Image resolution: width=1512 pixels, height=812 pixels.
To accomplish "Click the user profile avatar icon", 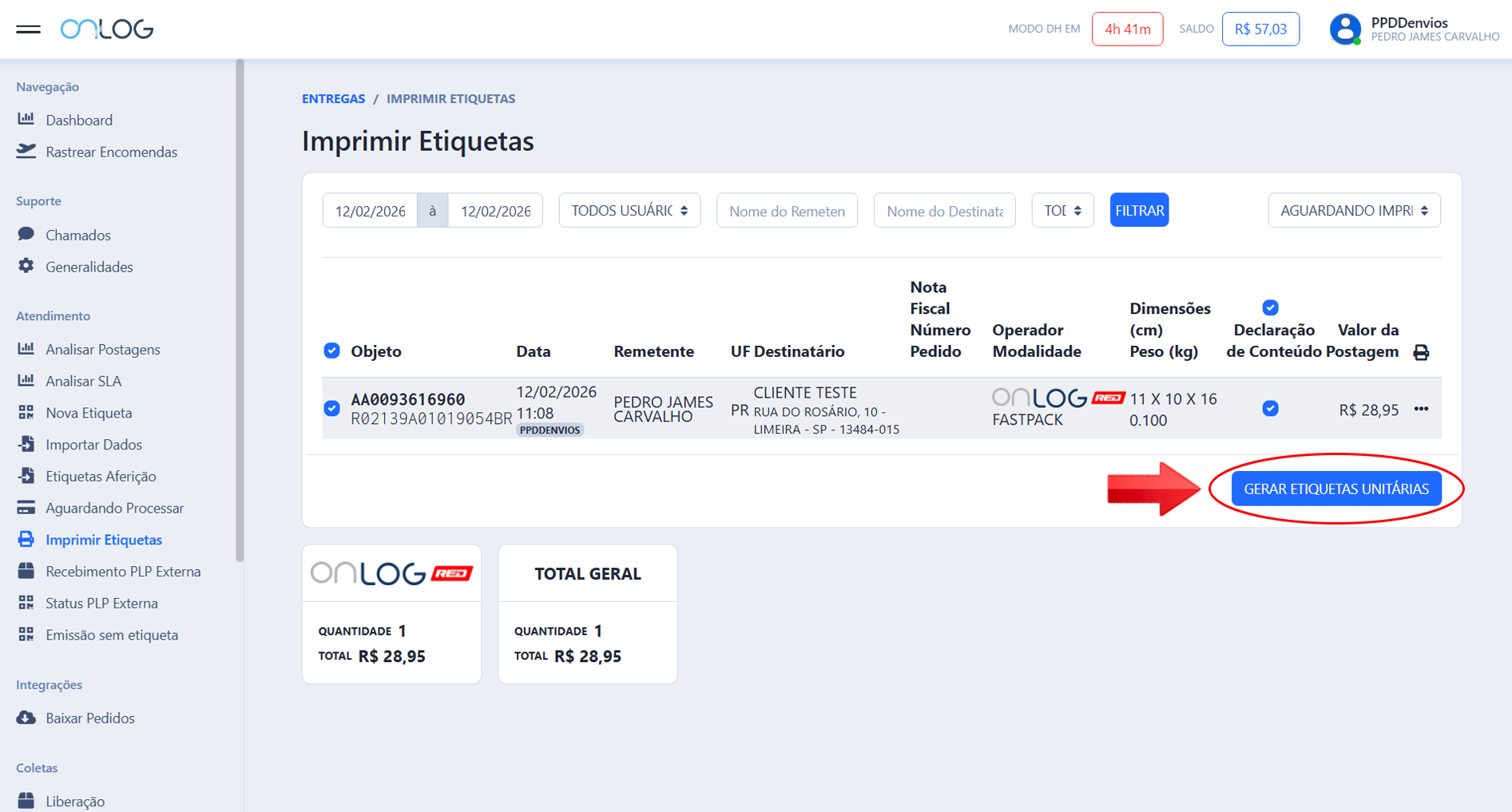I will click(1344, 30).
